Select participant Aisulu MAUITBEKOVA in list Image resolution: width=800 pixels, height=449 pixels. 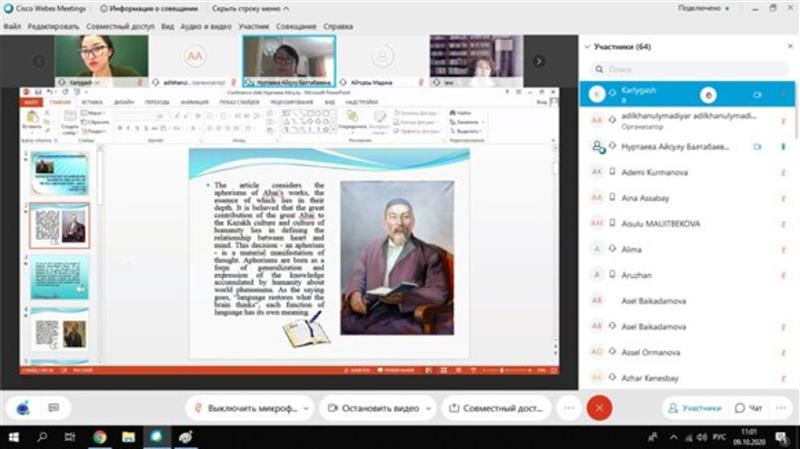tap(660, 223)
